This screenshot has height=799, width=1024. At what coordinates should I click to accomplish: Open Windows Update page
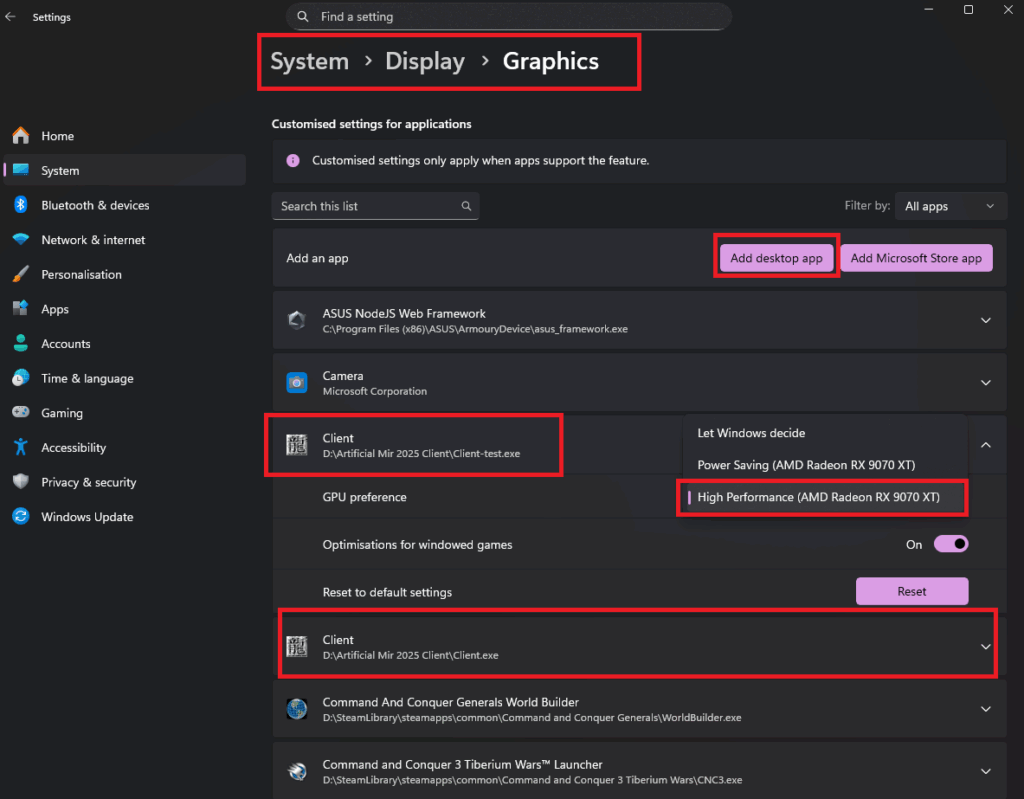(x=87, y=517)
